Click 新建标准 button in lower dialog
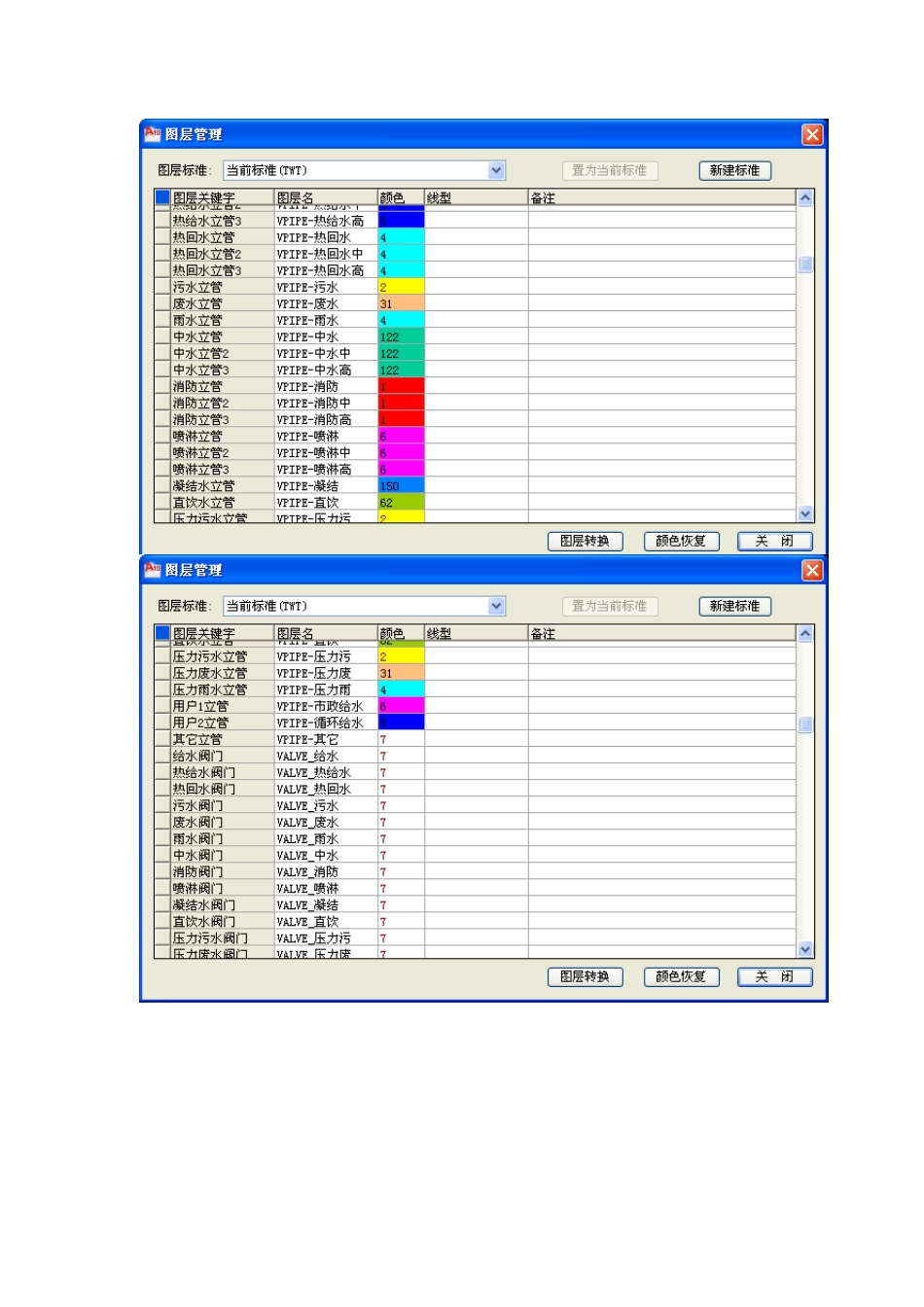The height and width of the screenshot is (1307, 924). 734,606
